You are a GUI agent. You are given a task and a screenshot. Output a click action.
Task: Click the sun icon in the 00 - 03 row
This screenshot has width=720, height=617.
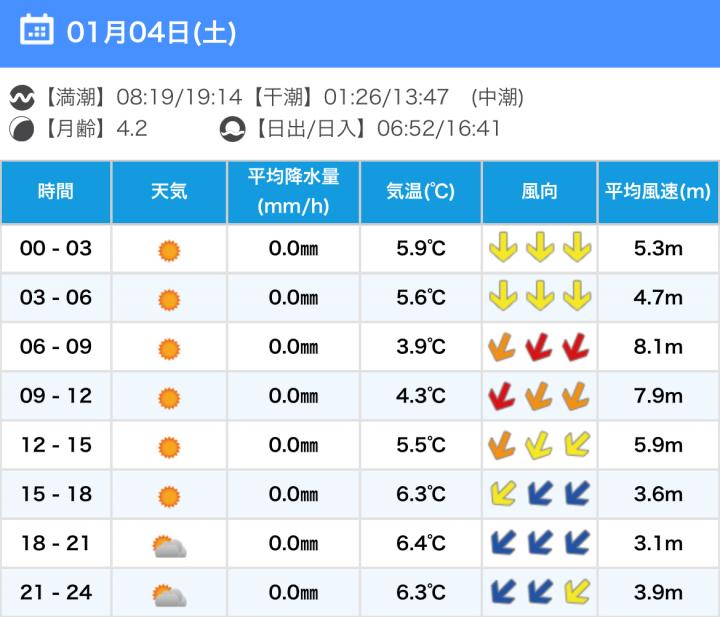(x=169, y=249)
